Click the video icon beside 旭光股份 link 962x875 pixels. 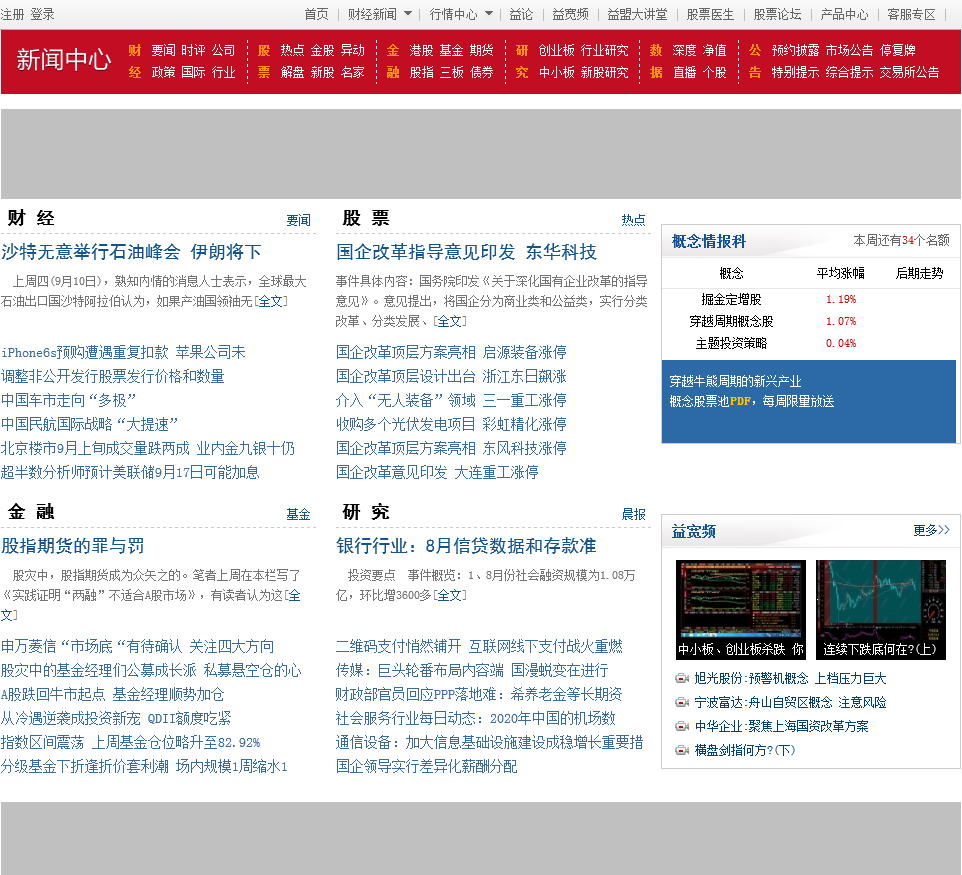point(682,679)
